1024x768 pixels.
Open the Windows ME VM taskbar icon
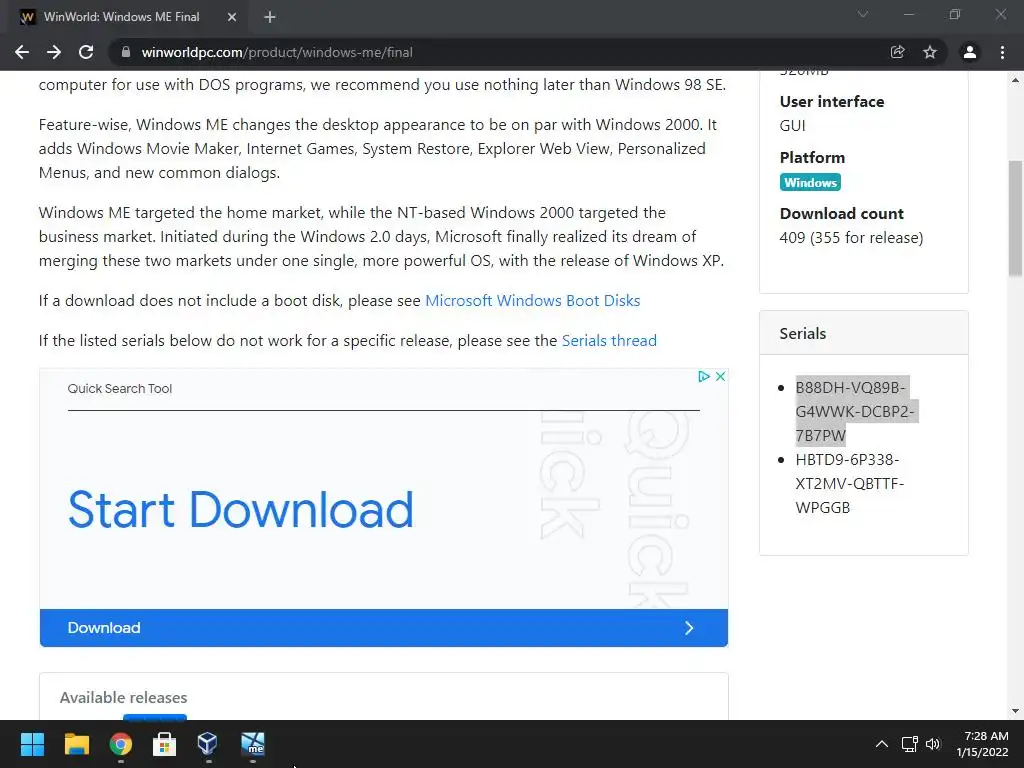point(253,744)
